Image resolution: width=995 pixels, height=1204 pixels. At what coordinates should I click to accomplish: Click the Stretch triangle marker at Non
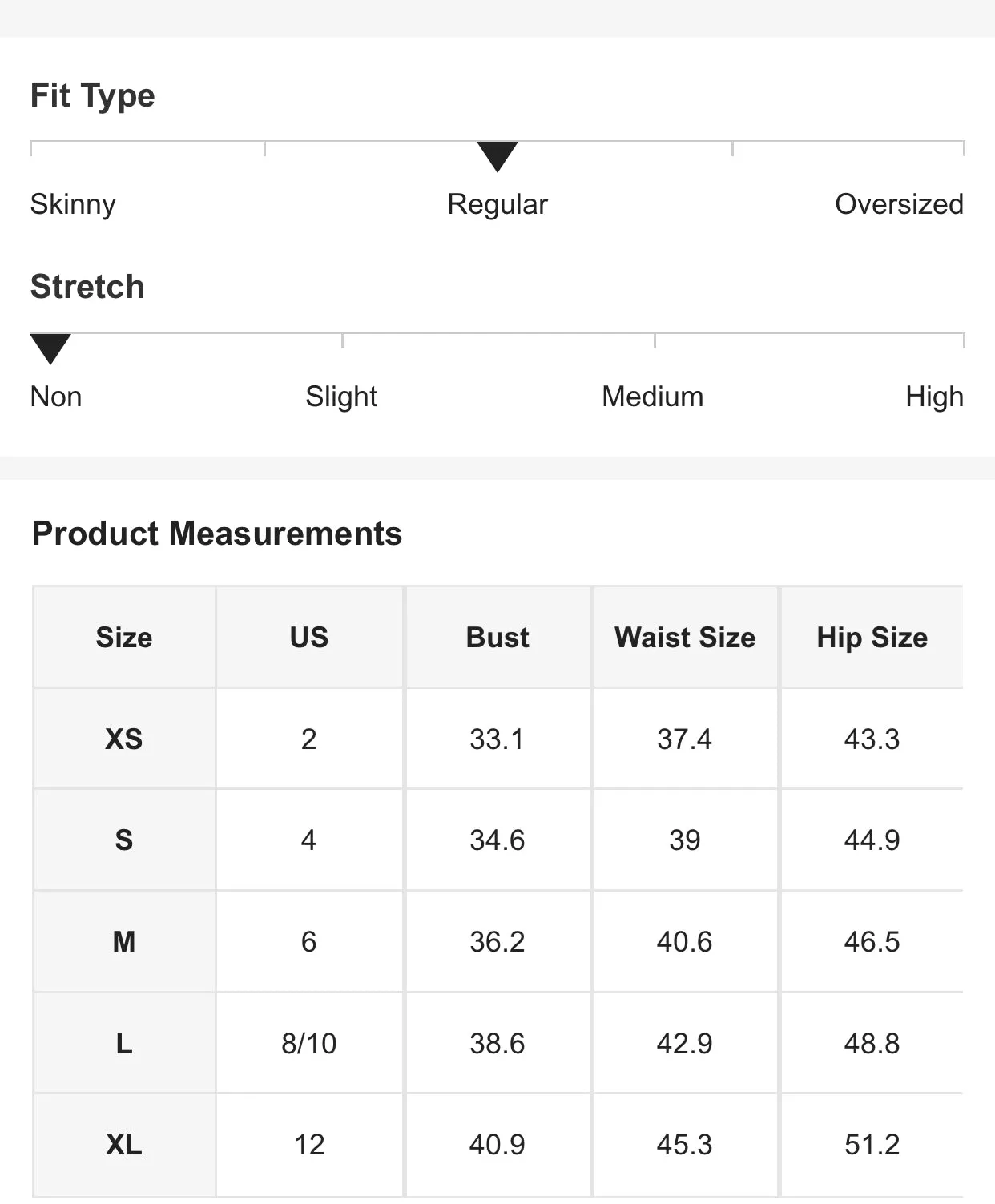pos(50,348)
